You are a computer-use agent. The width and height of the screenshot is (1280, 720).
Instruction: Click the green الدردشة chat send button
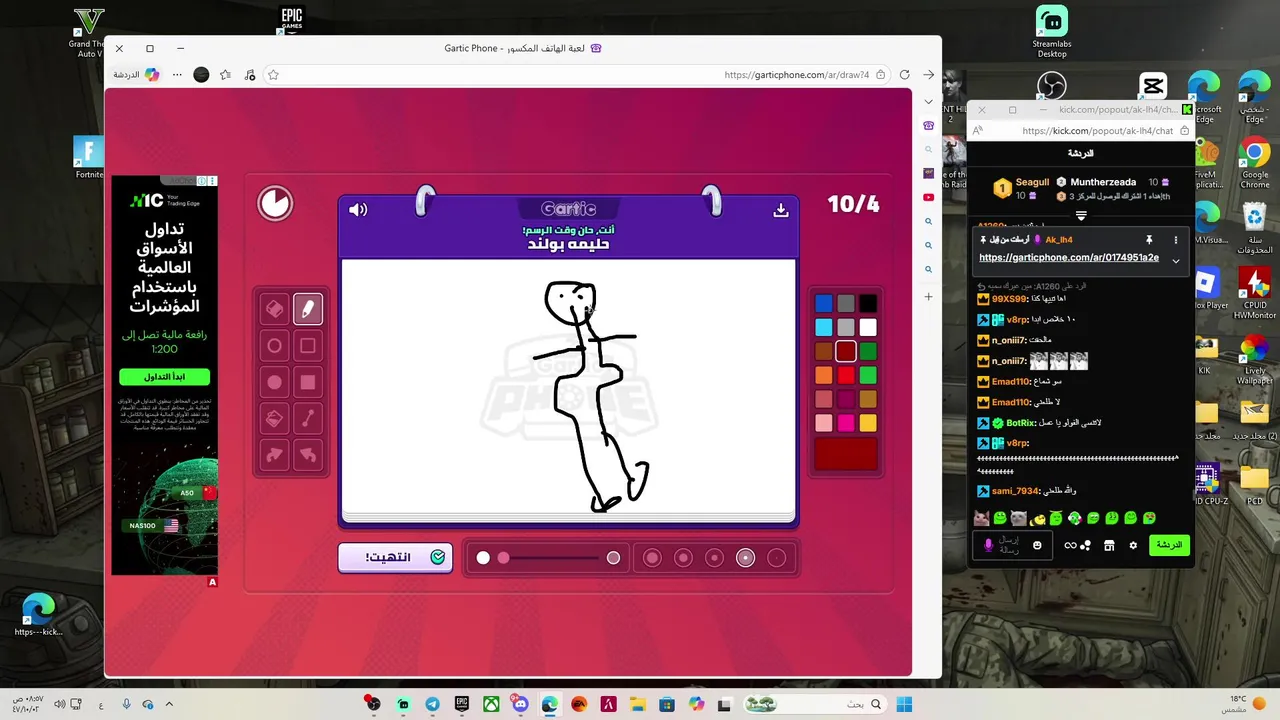[1168, 545]
